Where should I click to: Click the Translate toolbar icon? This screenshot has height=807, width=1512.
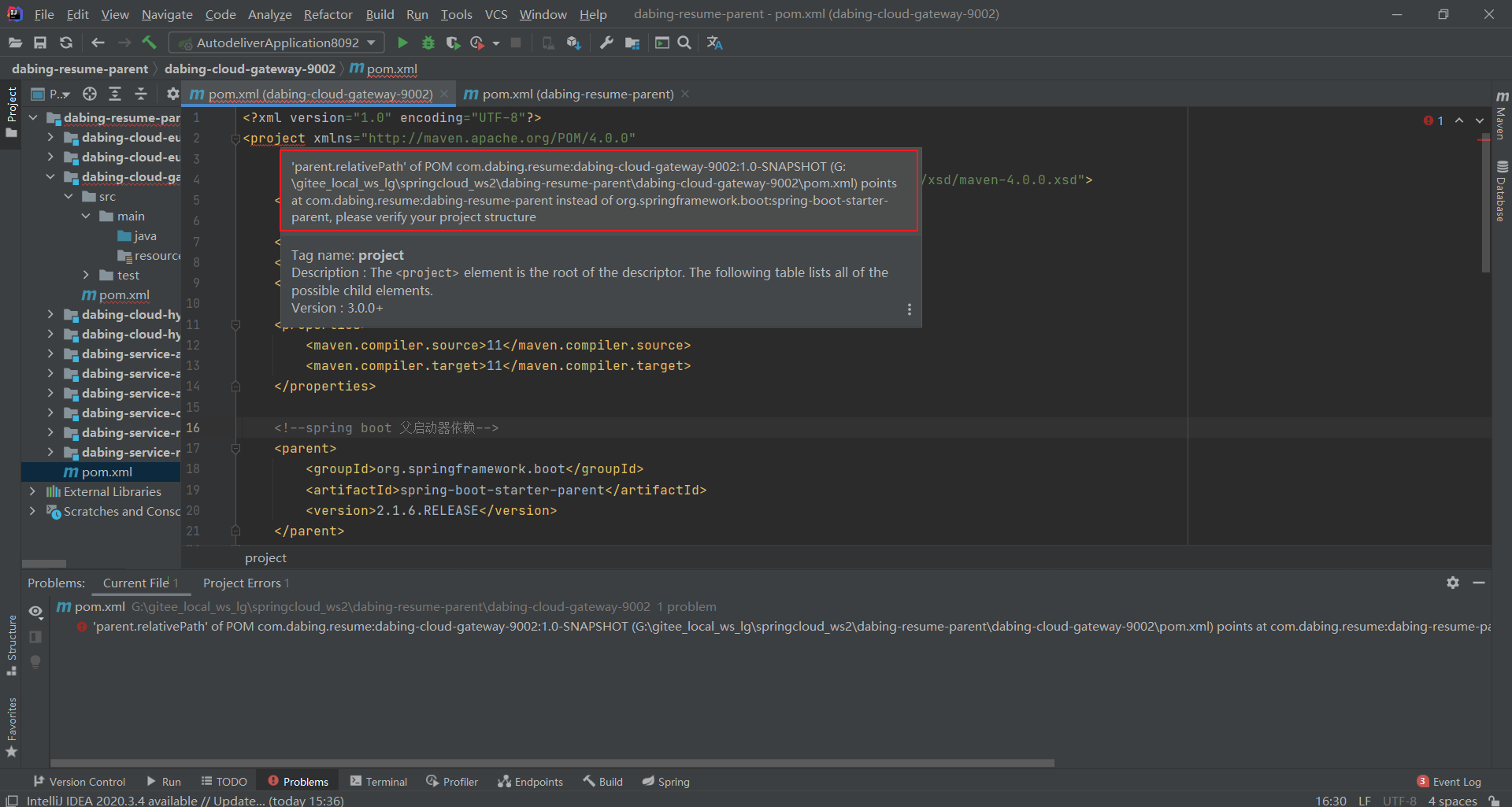coord(714,43)
